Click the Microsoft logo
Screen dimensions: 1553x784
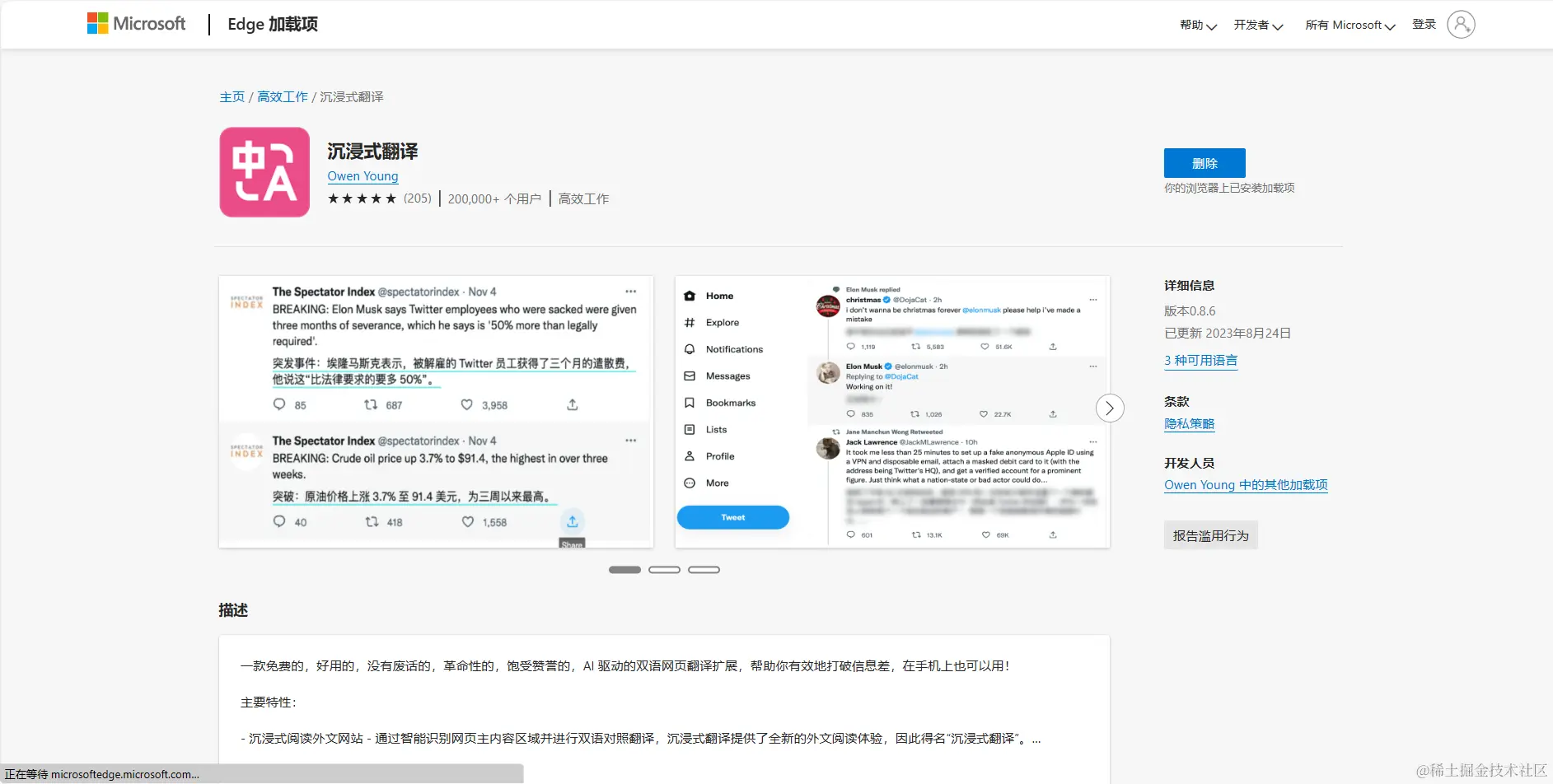136,24
